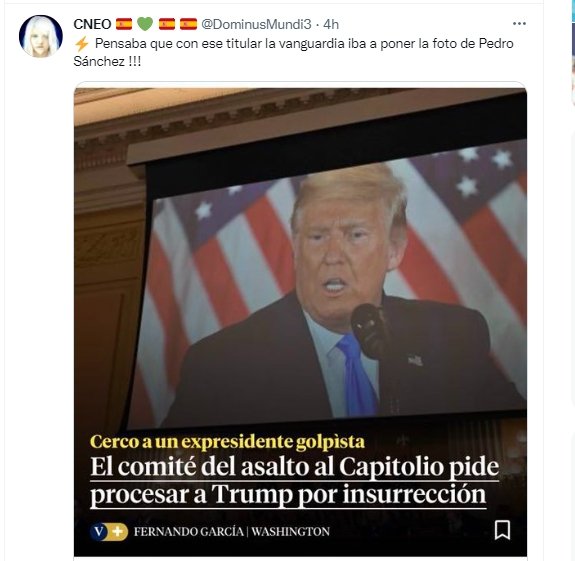Screen dimensions: 575x561
Task: Click the headline about procesar a Trump
Action: [294, 481]
